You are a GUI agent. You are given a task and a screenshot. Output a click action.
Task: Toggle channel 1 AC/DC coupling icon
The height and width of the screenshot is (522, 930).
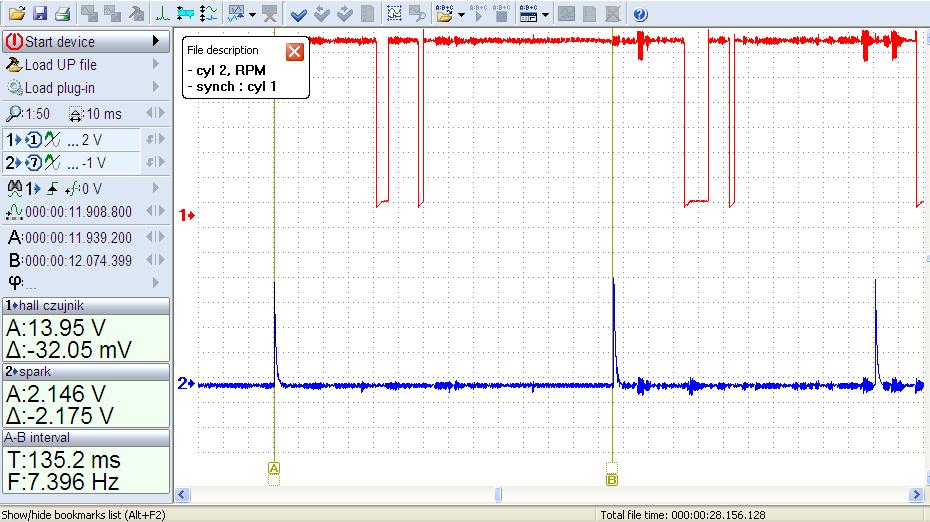(52, 140)
